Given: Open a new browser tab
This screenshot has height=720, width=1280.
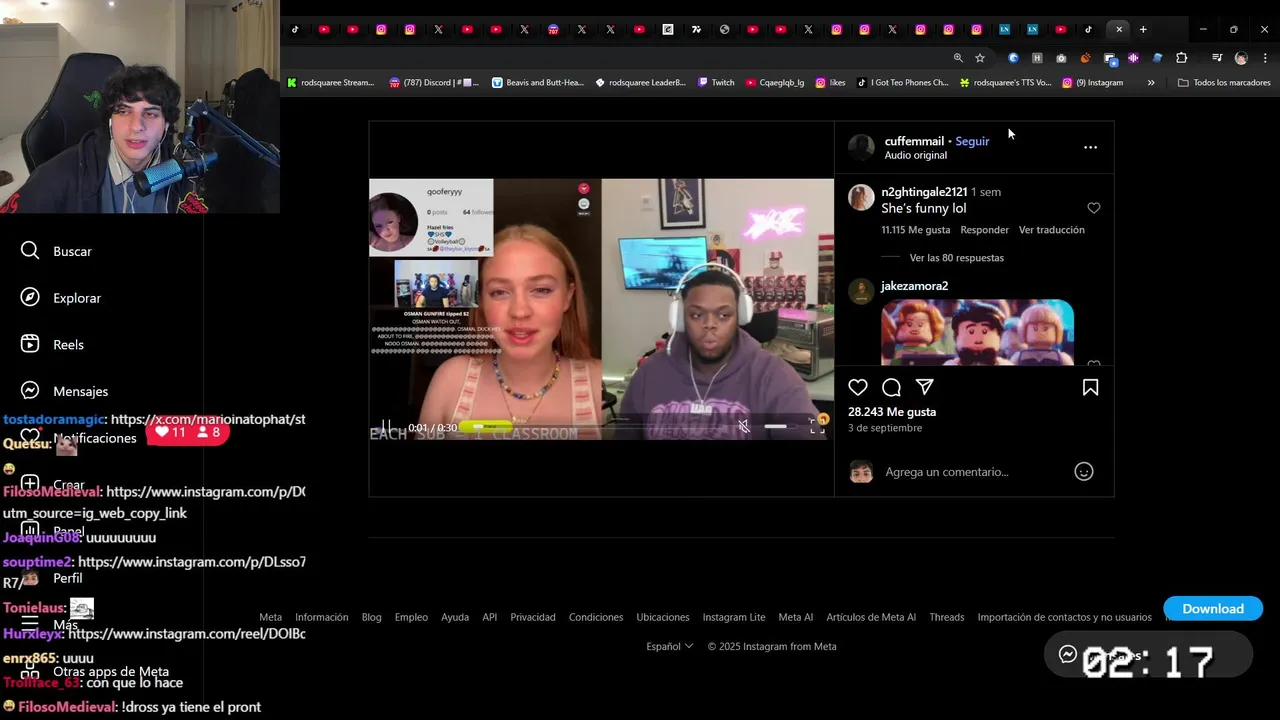Looking at the screenshot, I should (1143, 29).
